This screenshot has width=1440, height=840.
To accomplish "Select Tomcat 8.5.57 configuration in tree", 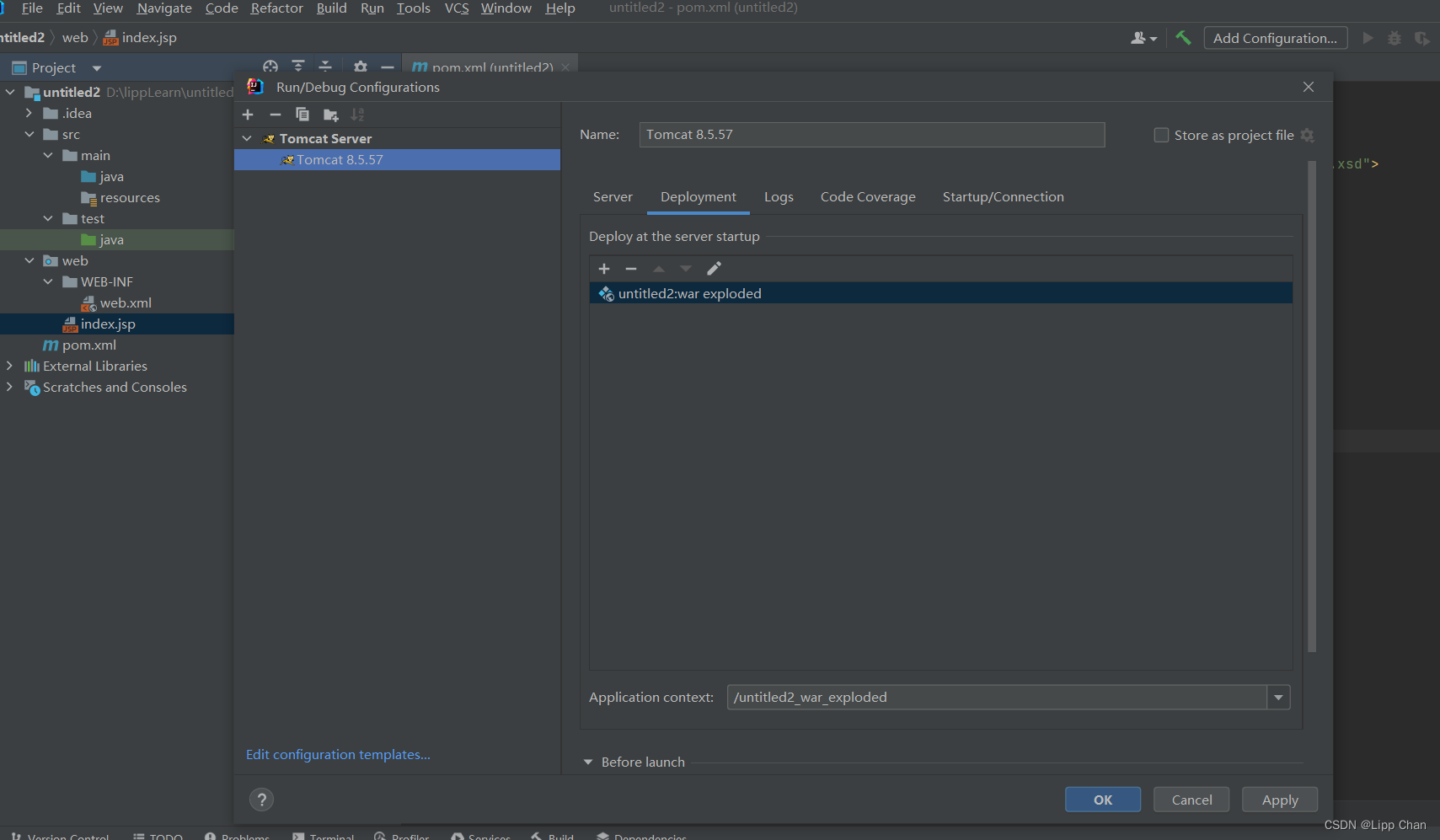I will pos(397,159).
